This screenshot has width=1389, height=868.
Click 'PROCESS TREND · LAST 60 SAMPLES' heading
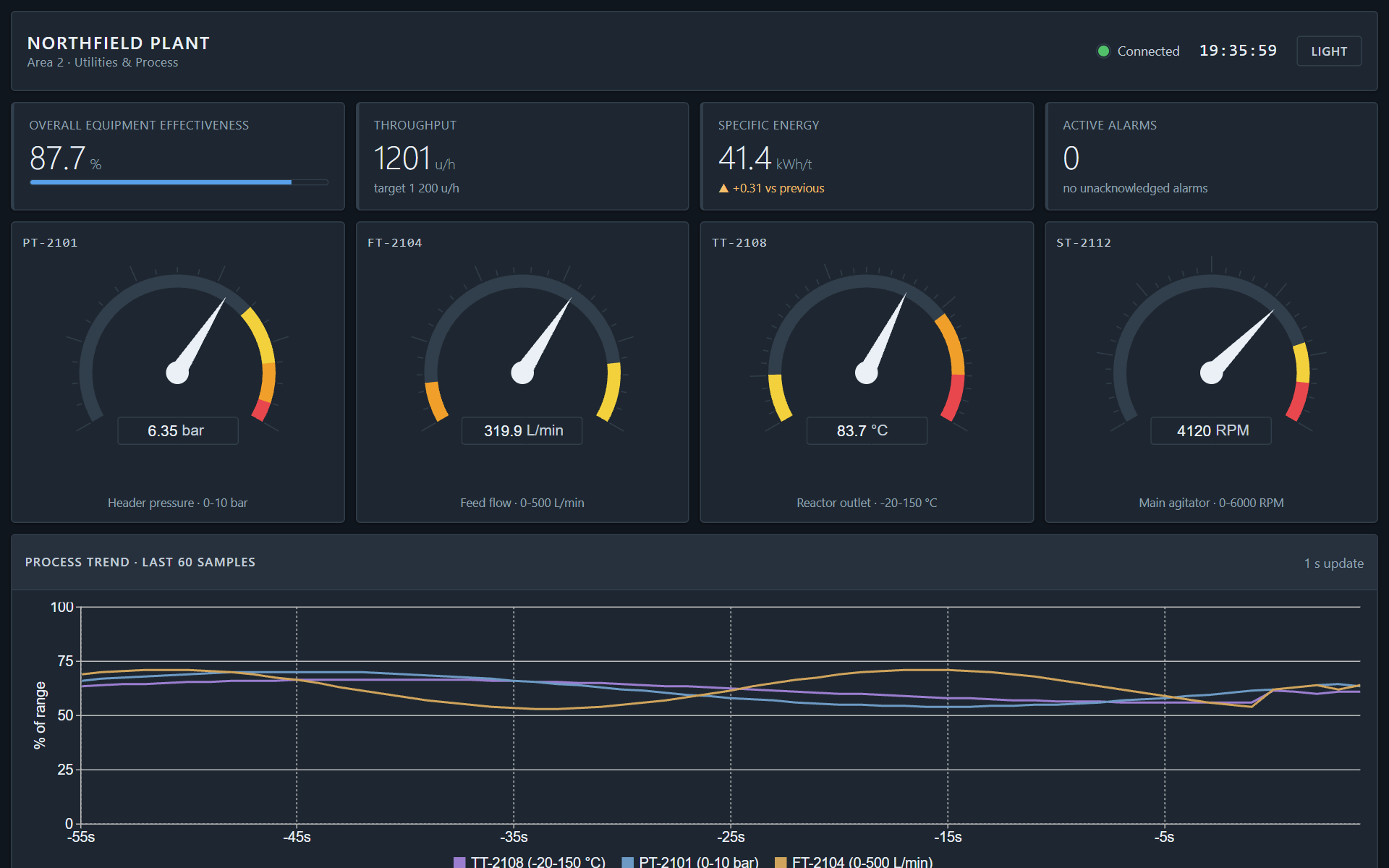[x=140, y=562]
